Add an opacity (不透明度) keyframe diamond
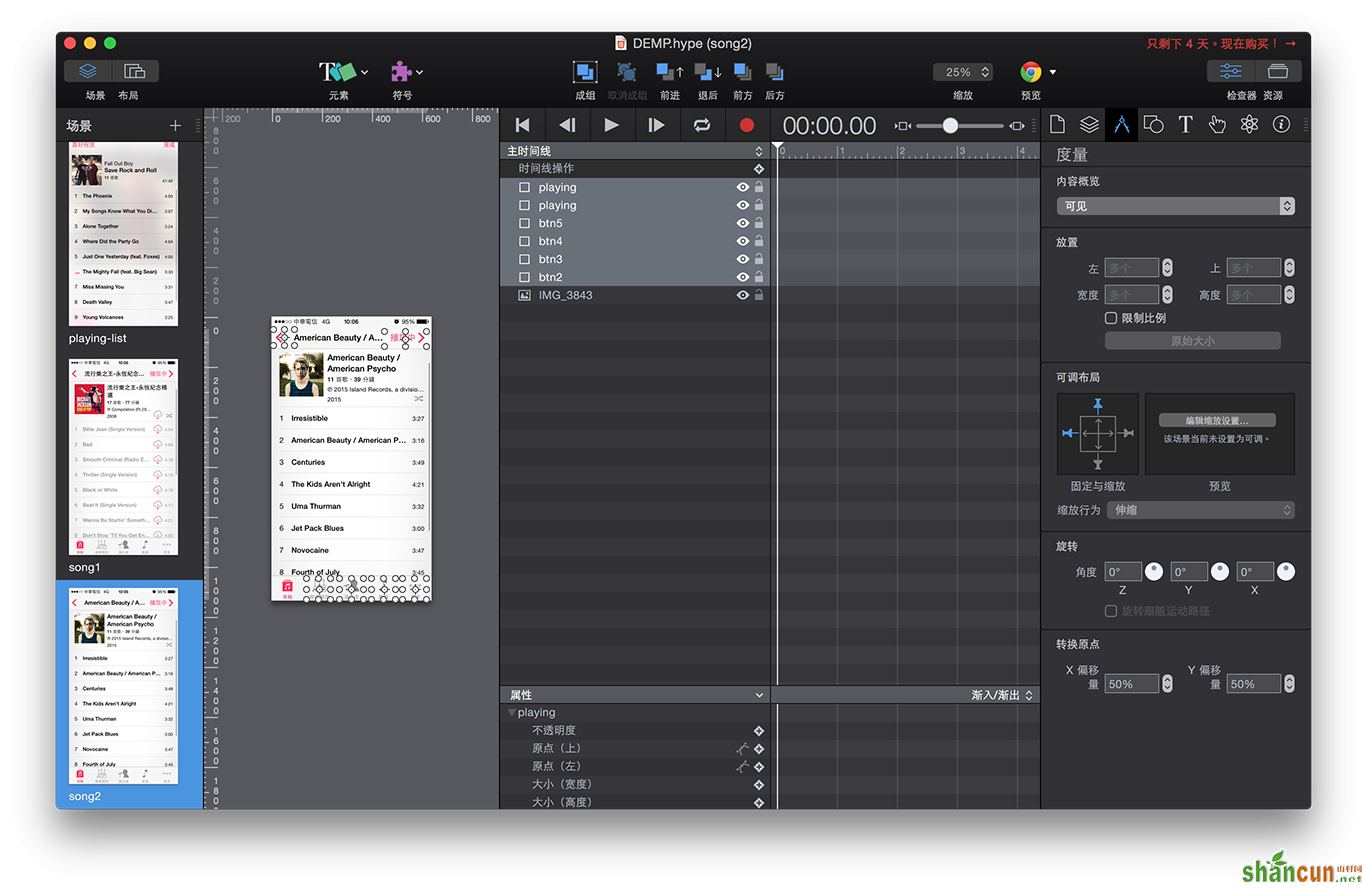 (759, 731)
